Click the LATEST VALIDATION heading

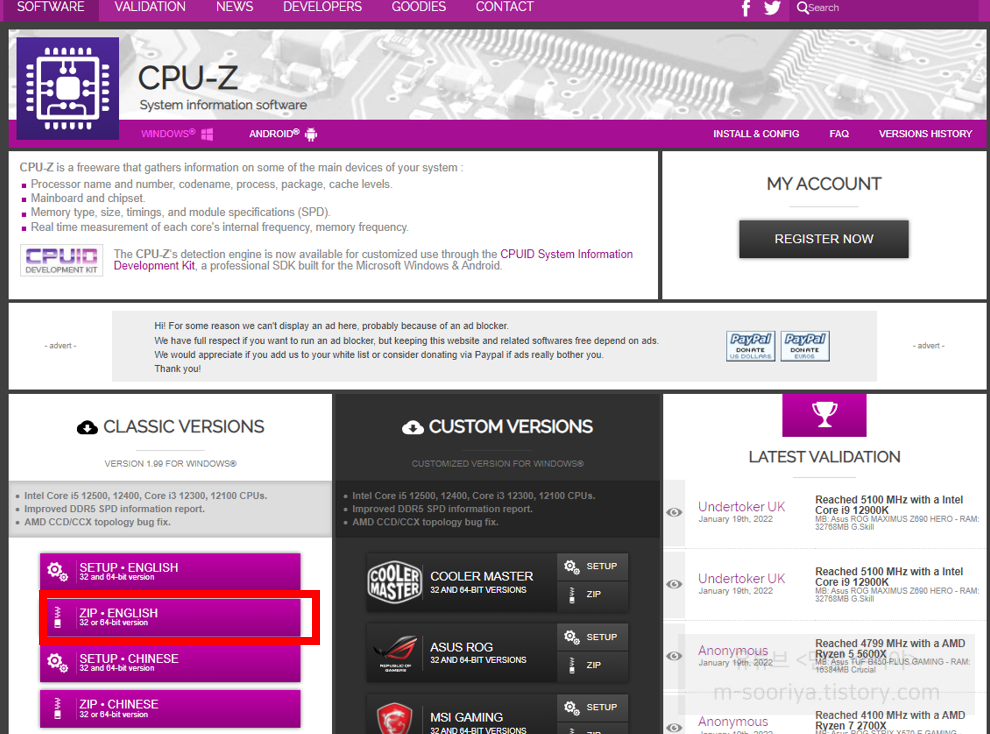(x=824, y=457)
